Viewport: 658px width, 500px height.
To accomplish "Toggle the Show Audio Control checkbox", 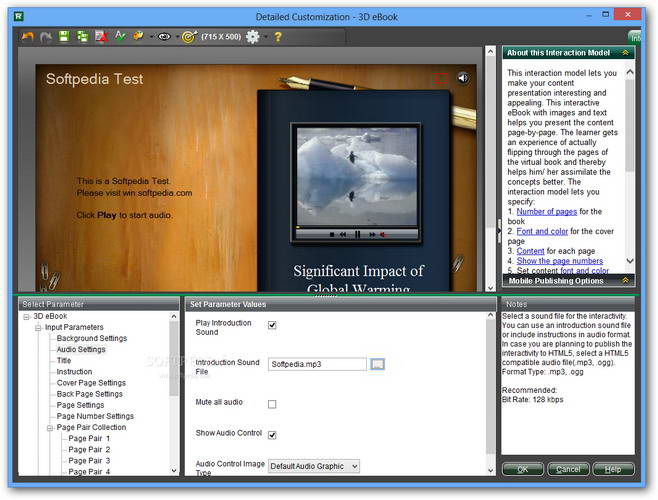I will 272,435.
